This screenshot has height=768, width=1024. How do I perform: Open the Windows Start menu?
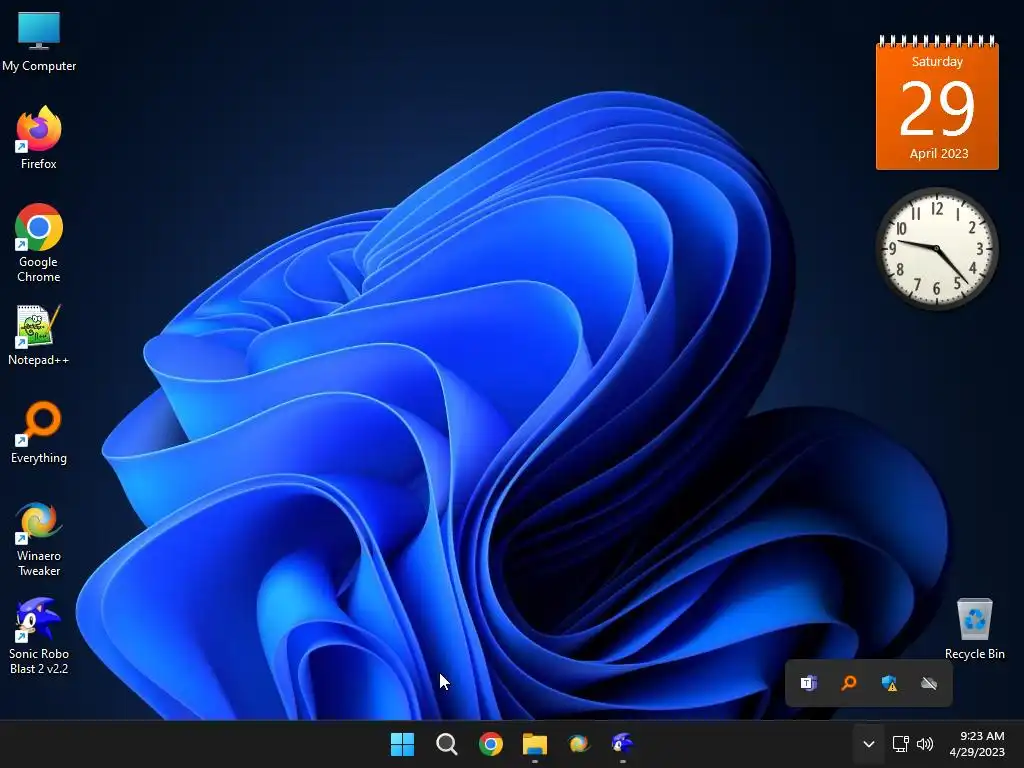(402, 744)
